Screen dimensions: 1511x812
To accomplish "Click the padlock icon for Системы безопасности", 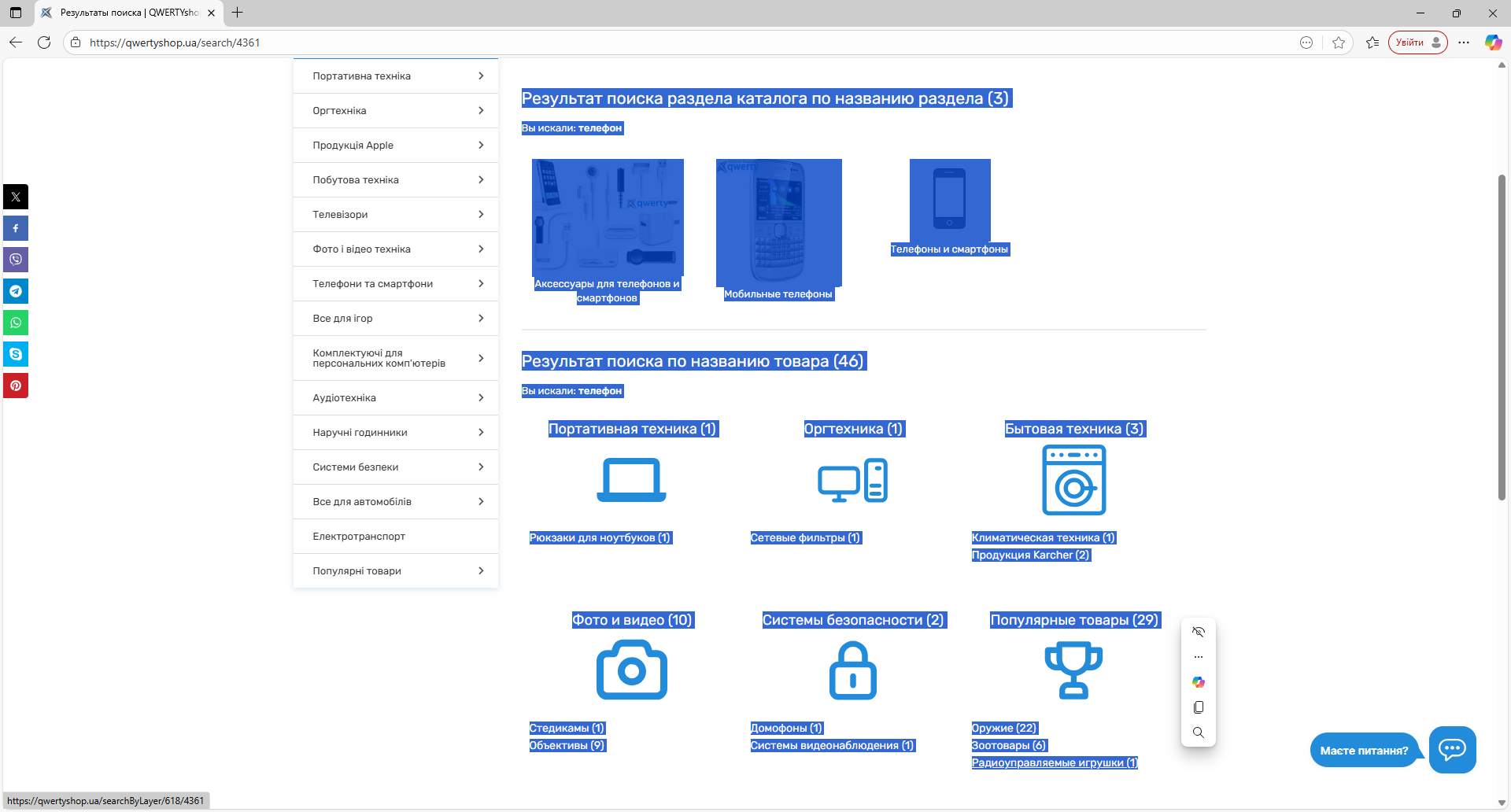I will (x=852, y=670).
